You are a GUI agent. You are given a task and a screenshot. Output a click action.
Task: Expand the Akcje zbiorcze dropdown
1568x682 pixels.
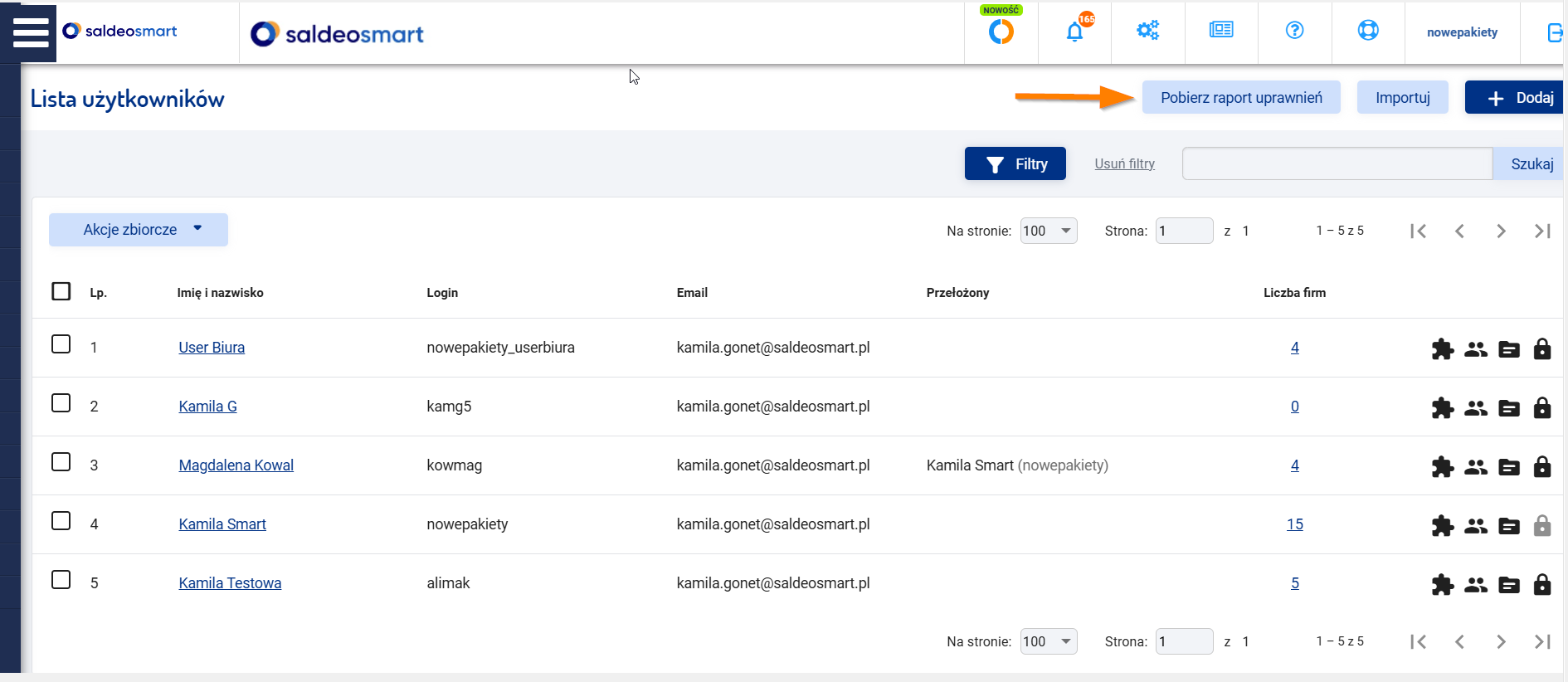[x=139, y=230]
